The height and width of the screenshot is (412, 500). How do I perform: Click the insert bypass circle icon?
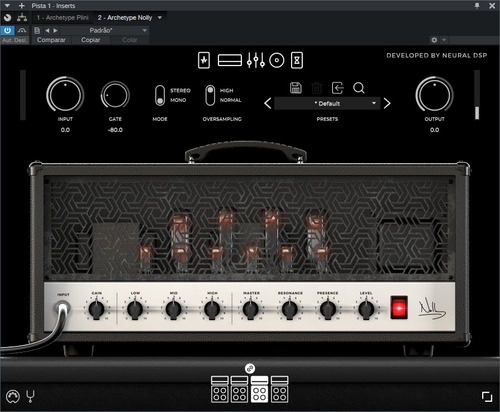pyautogui.click(x=7, y=17)
